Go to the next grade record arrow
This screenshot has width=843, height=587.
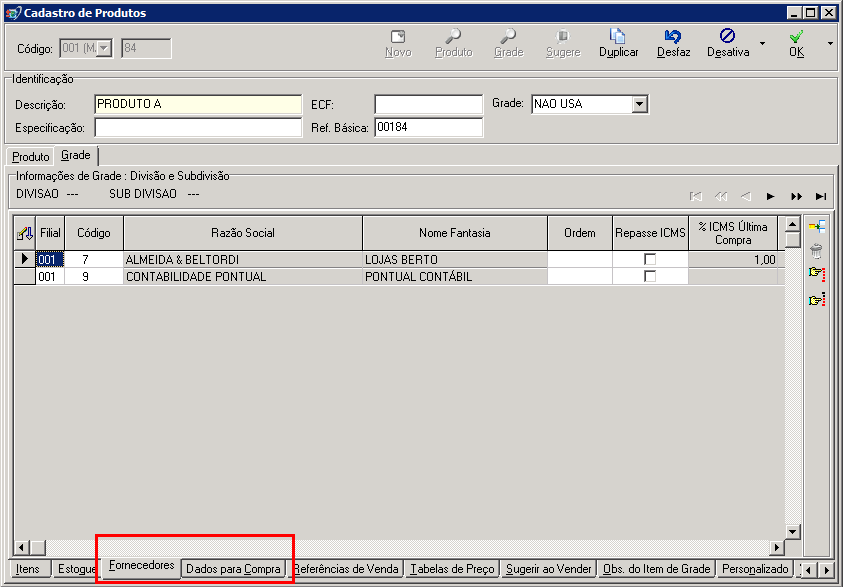770,196
